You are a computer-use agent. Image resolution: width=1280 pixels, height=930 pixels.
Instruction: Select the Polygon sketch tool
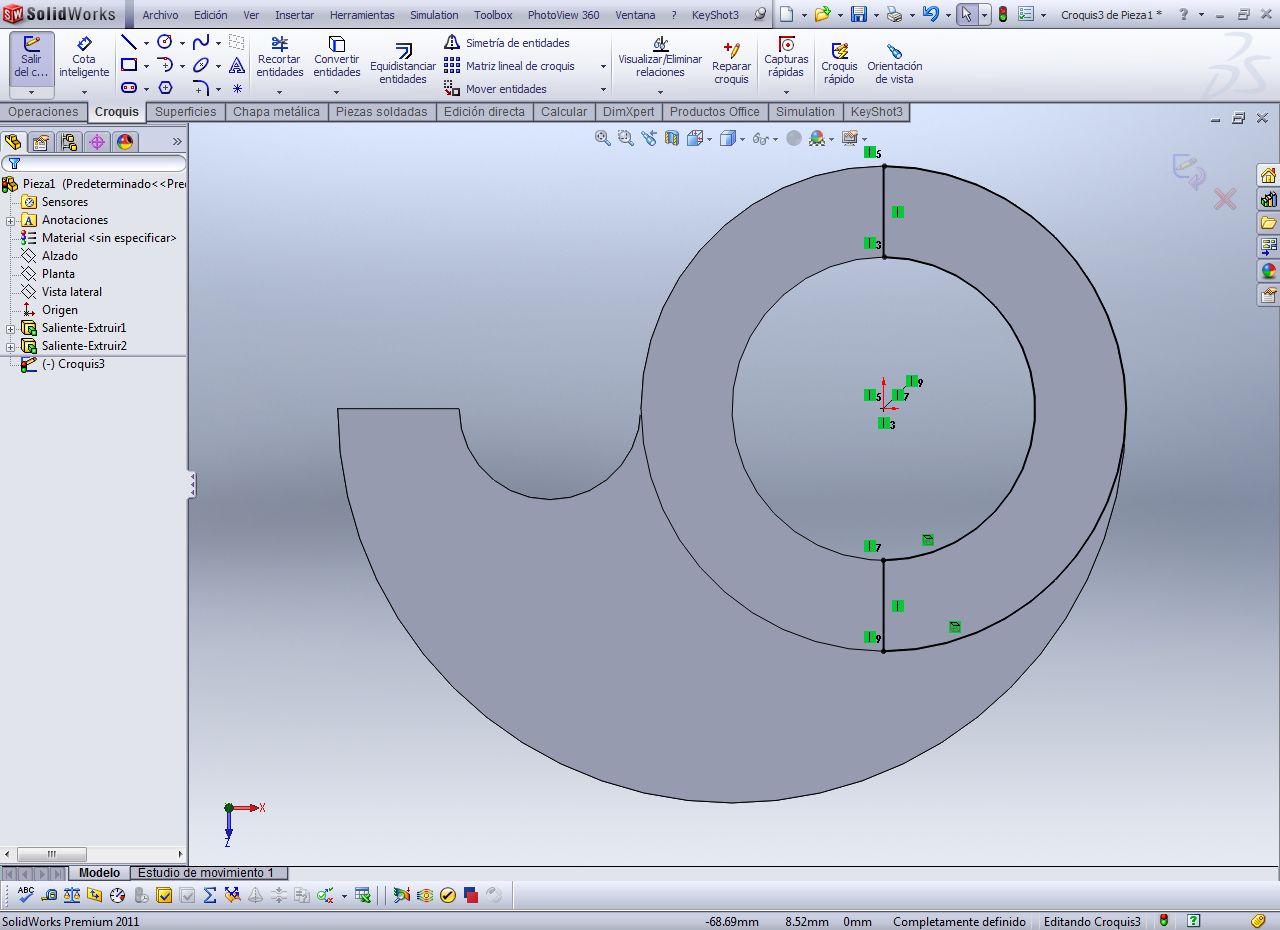pos(165,88)
